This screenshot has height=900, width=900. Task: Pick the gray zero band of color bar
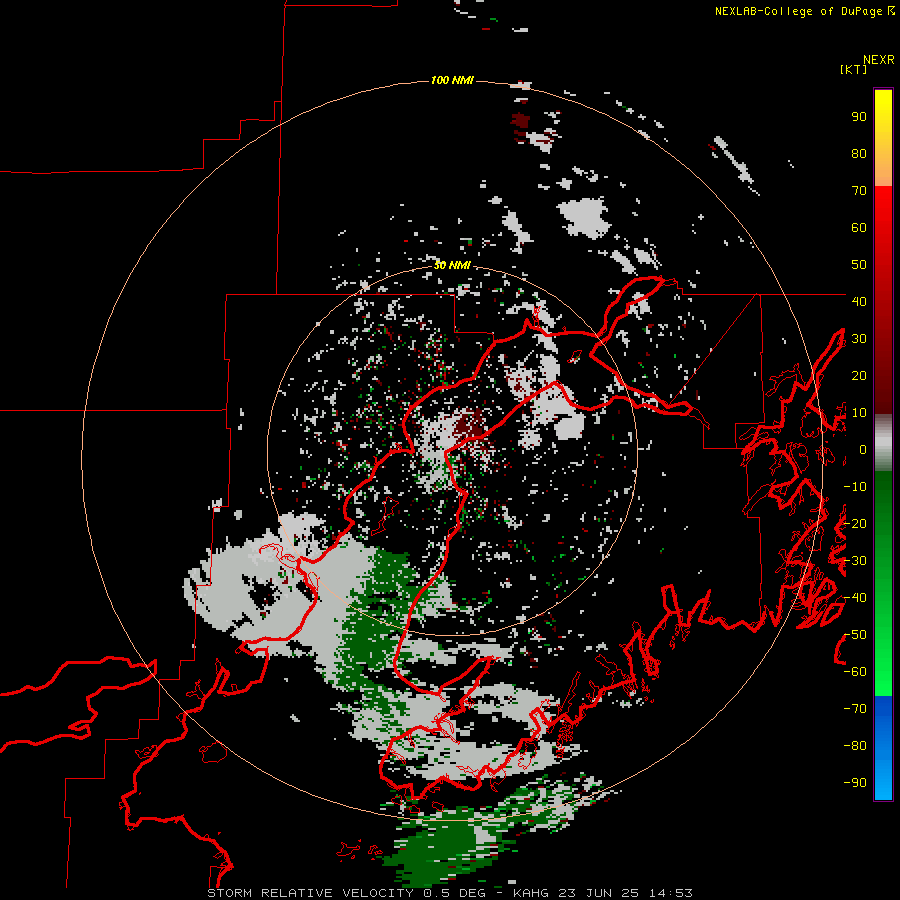883,443
